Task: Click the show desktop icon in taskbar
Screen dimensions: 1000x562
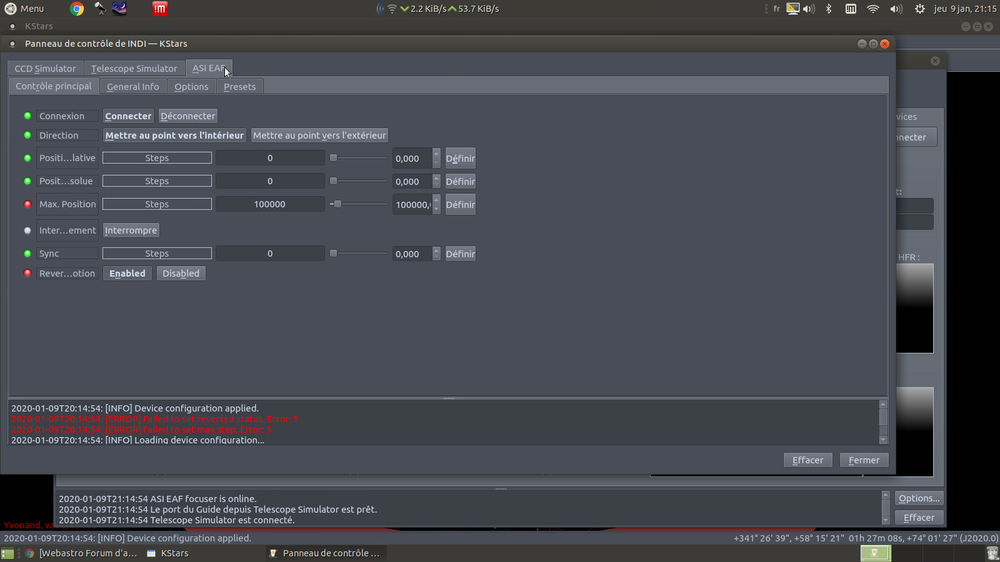Action: tap(8, 554)
